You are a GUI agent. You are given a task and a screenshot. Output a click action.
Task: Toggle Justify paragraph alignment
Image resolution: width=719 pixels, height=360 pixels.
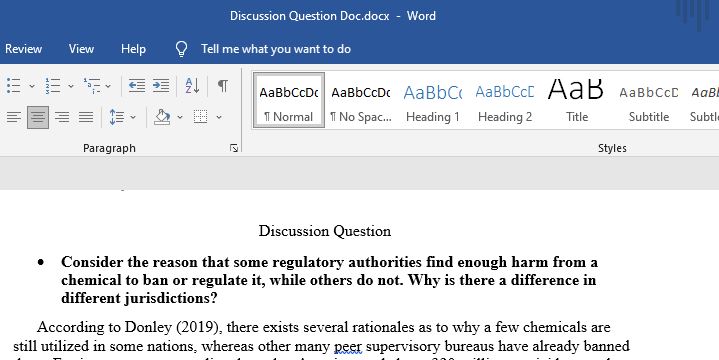(x=86, y=117)
